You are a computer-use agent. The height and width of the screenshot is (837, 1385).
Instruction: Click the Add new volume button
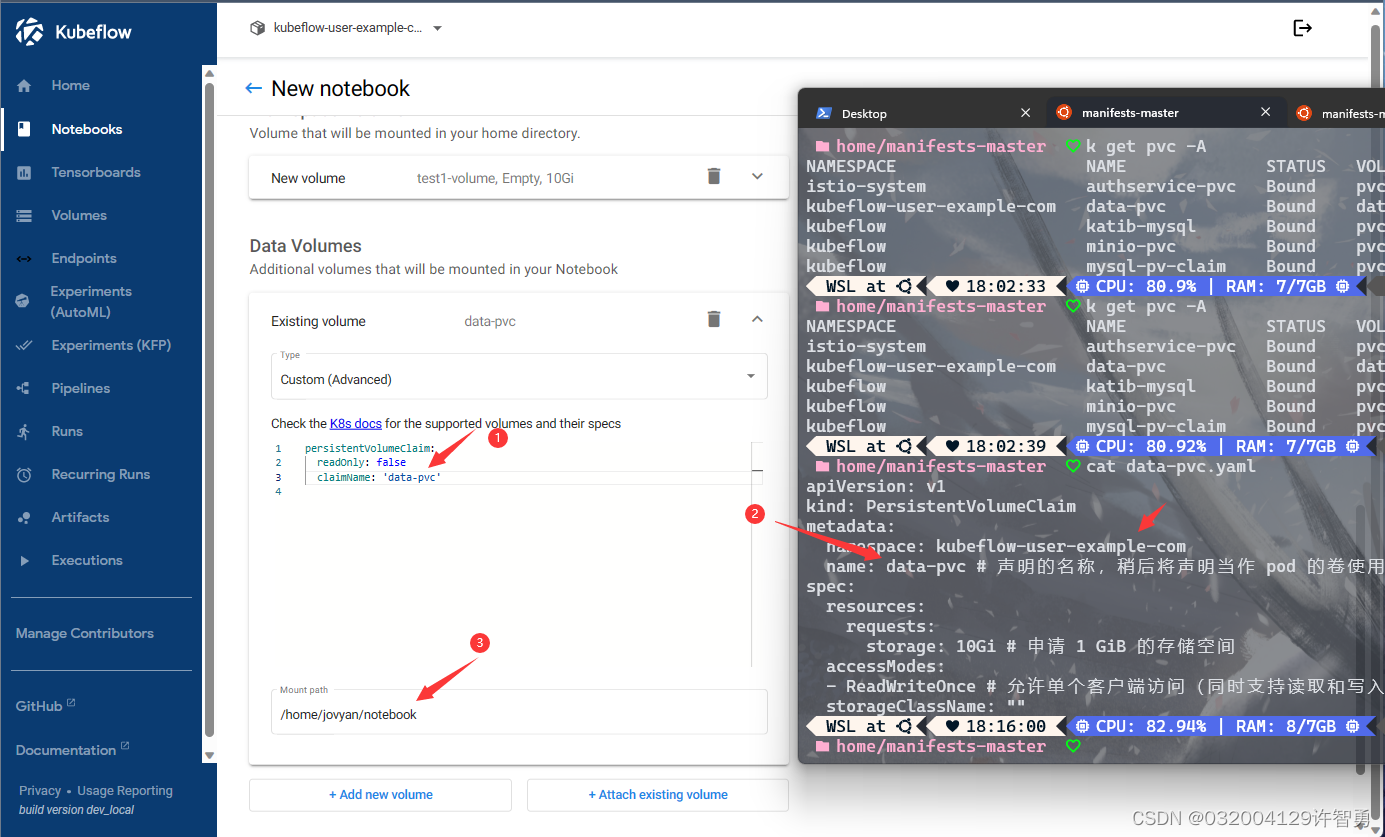[x=380, y=795]
